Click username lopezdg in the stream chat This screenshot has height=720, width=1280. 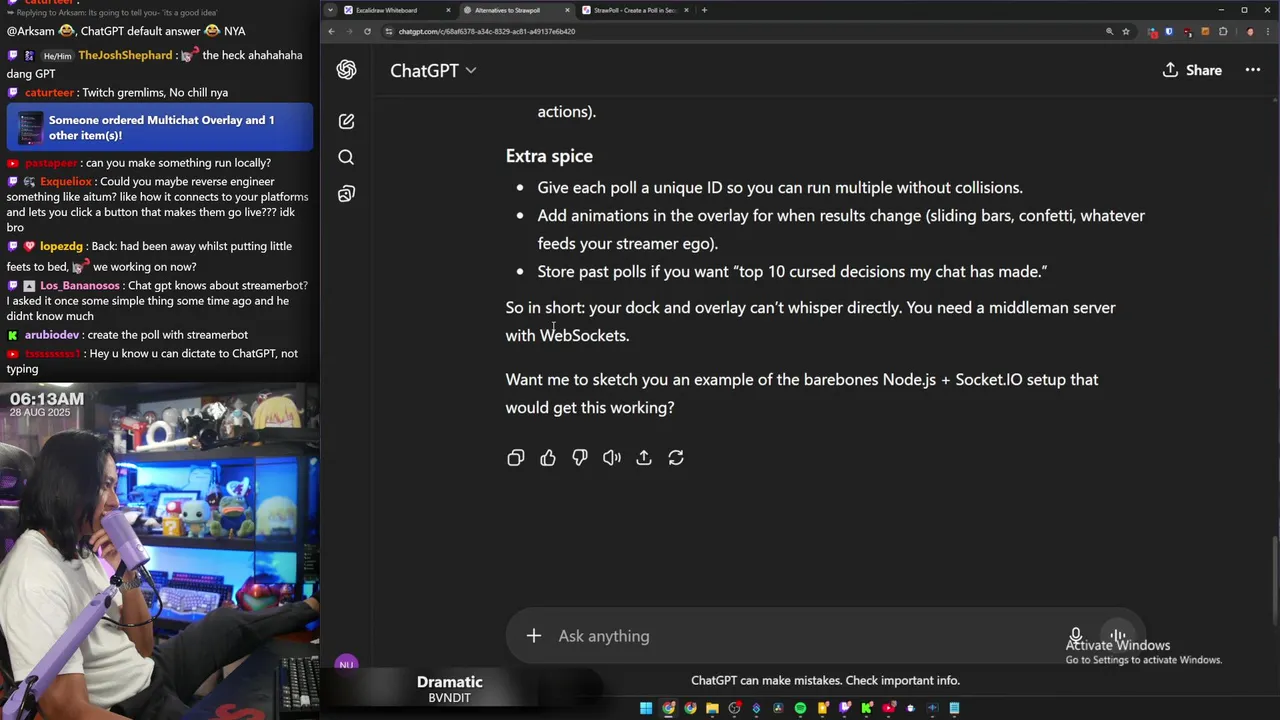(61, 246)
